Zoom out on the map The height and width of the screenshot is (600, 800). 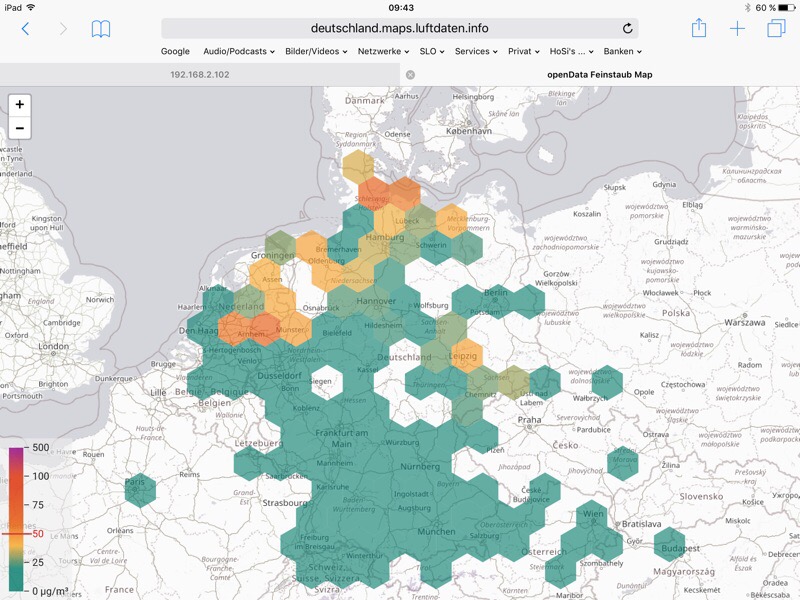(x=19, y=127)
